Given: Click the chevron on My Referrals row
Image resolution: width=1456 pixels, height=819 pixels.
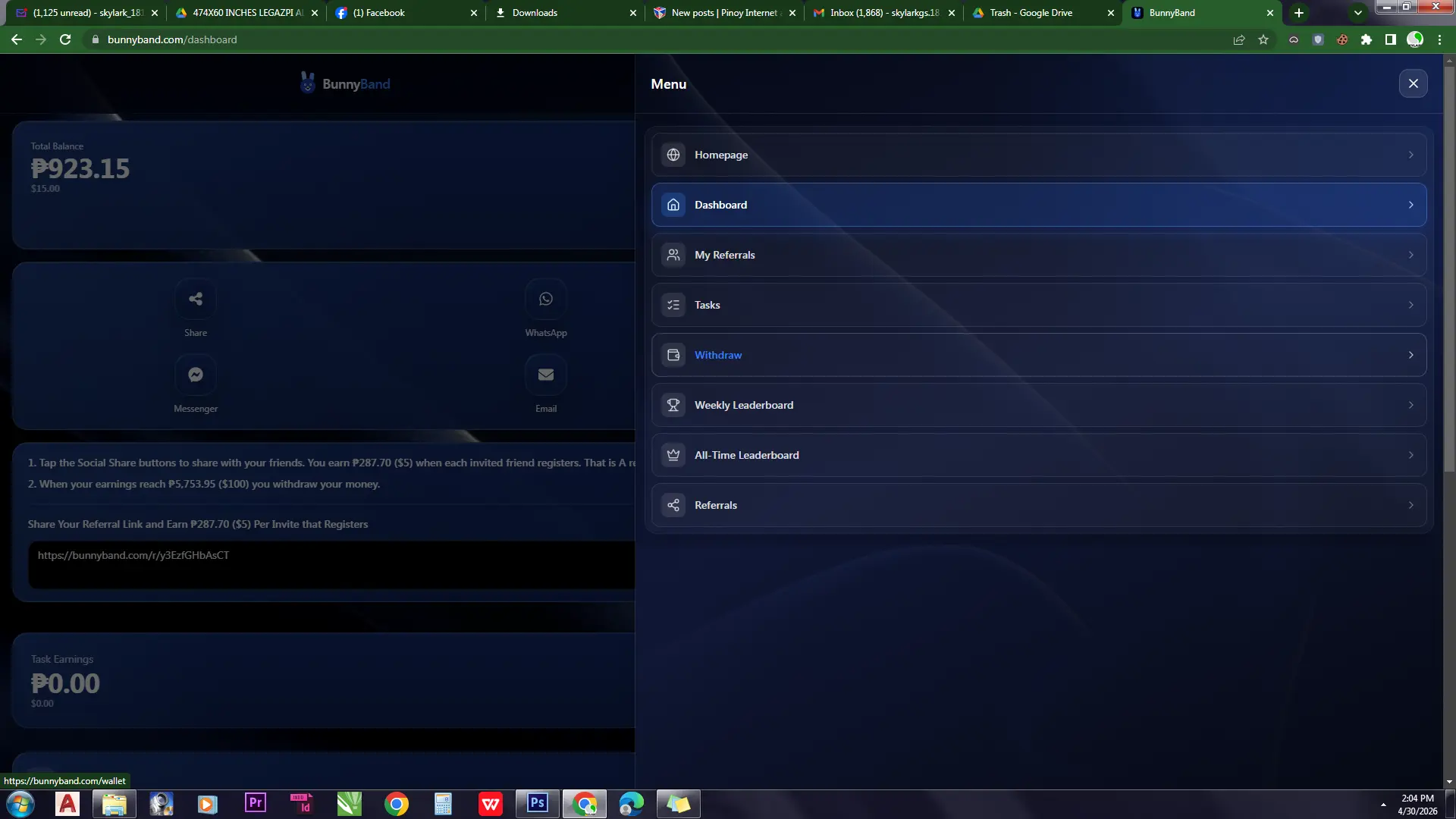Looking at the screenshot, I should pos(1410,255).
